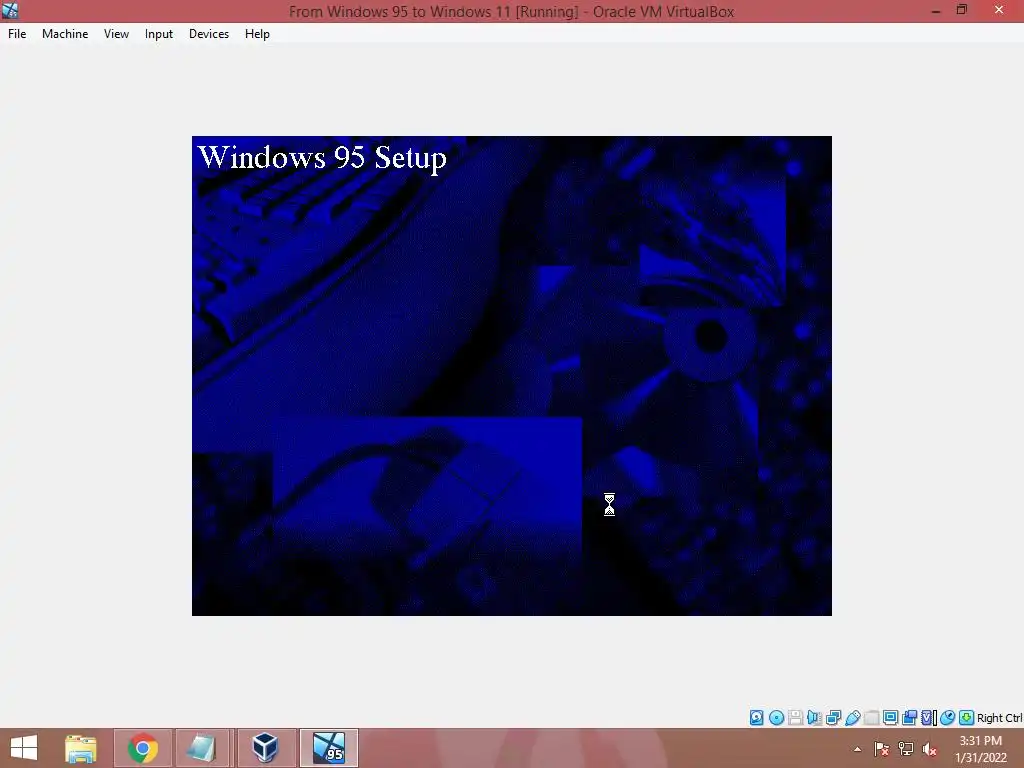Click the CPU virtualization status icon
Viewport: 1024px width, 768px height.
click(928, 718)
